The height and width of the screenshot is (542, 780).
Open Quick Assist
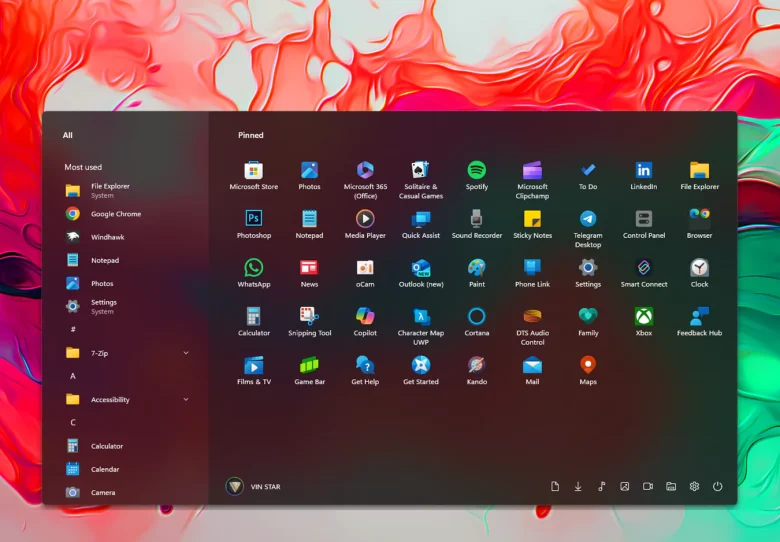[x=421, y=224]
